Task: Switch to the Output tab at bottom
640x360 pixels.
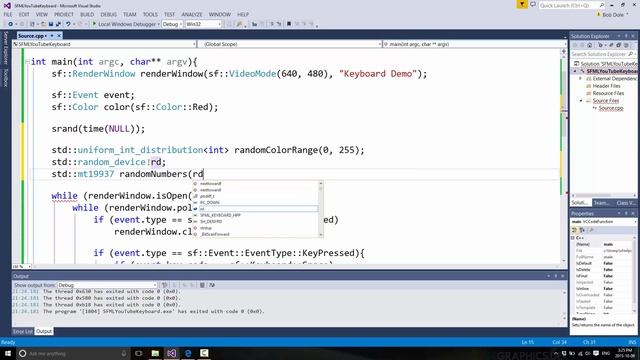Action: tap(44, 331)
